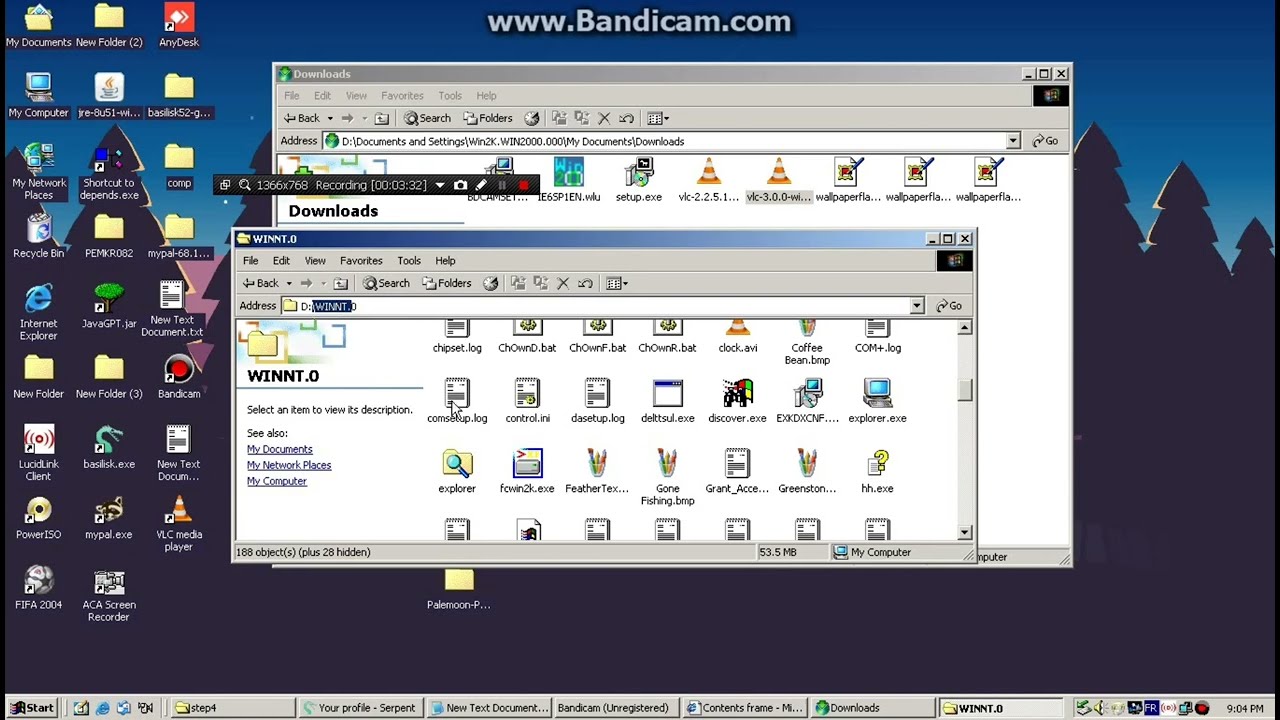Select the control.ini file
This screenshot has width=1280, height=720.
[x=527, y=400]
